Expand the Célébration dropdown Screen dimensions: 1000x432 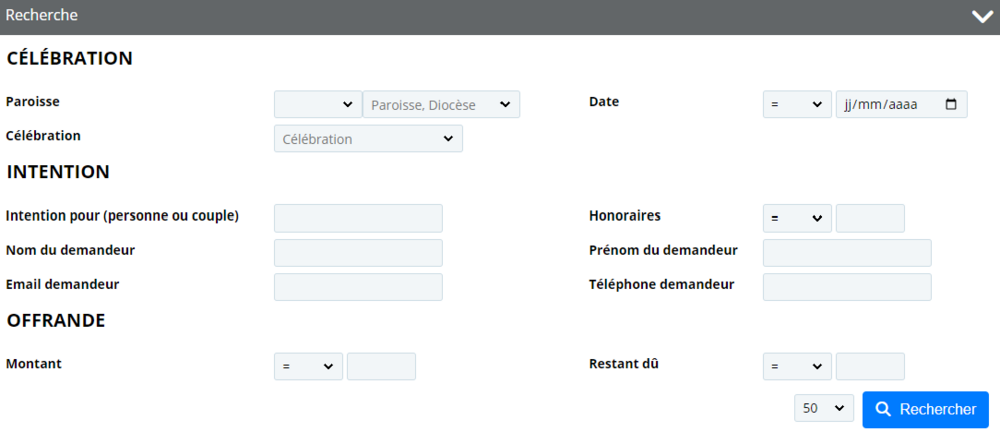coord(368,138)
